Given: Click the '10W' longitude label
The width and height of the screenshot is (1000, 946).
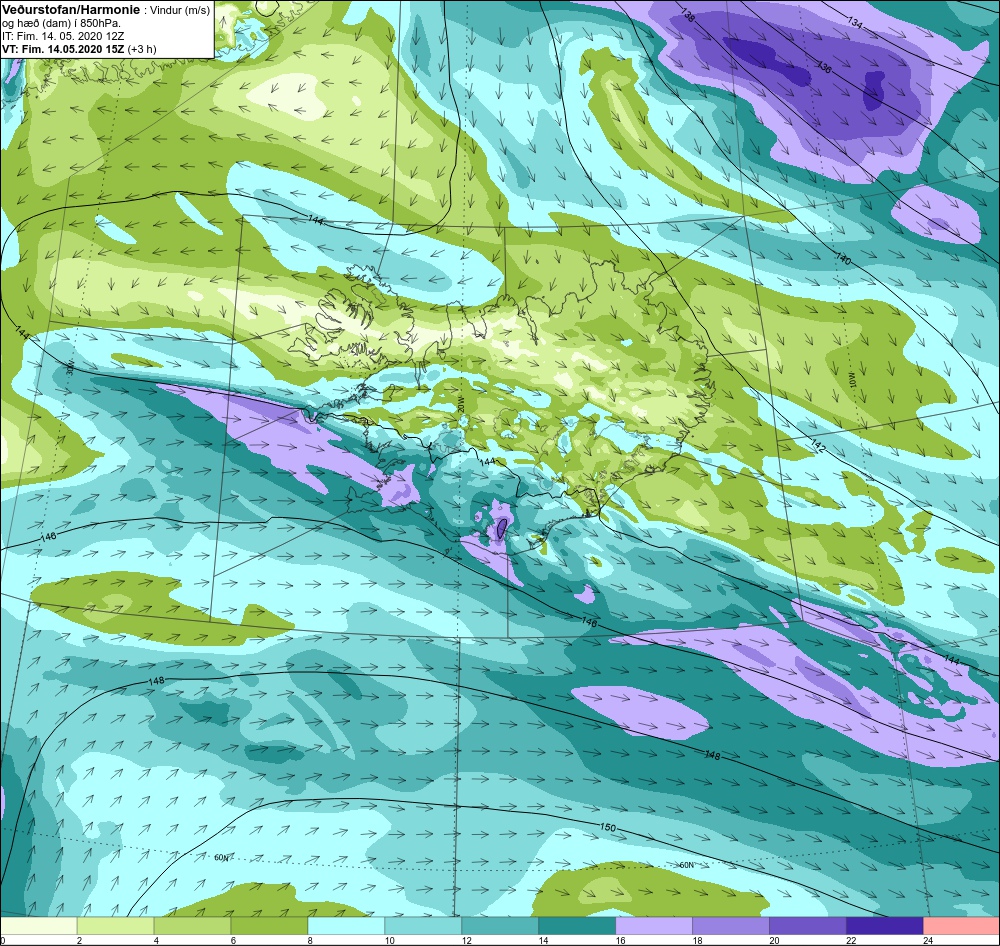Looking at the screenshot, I should click(x=851, y=381).
